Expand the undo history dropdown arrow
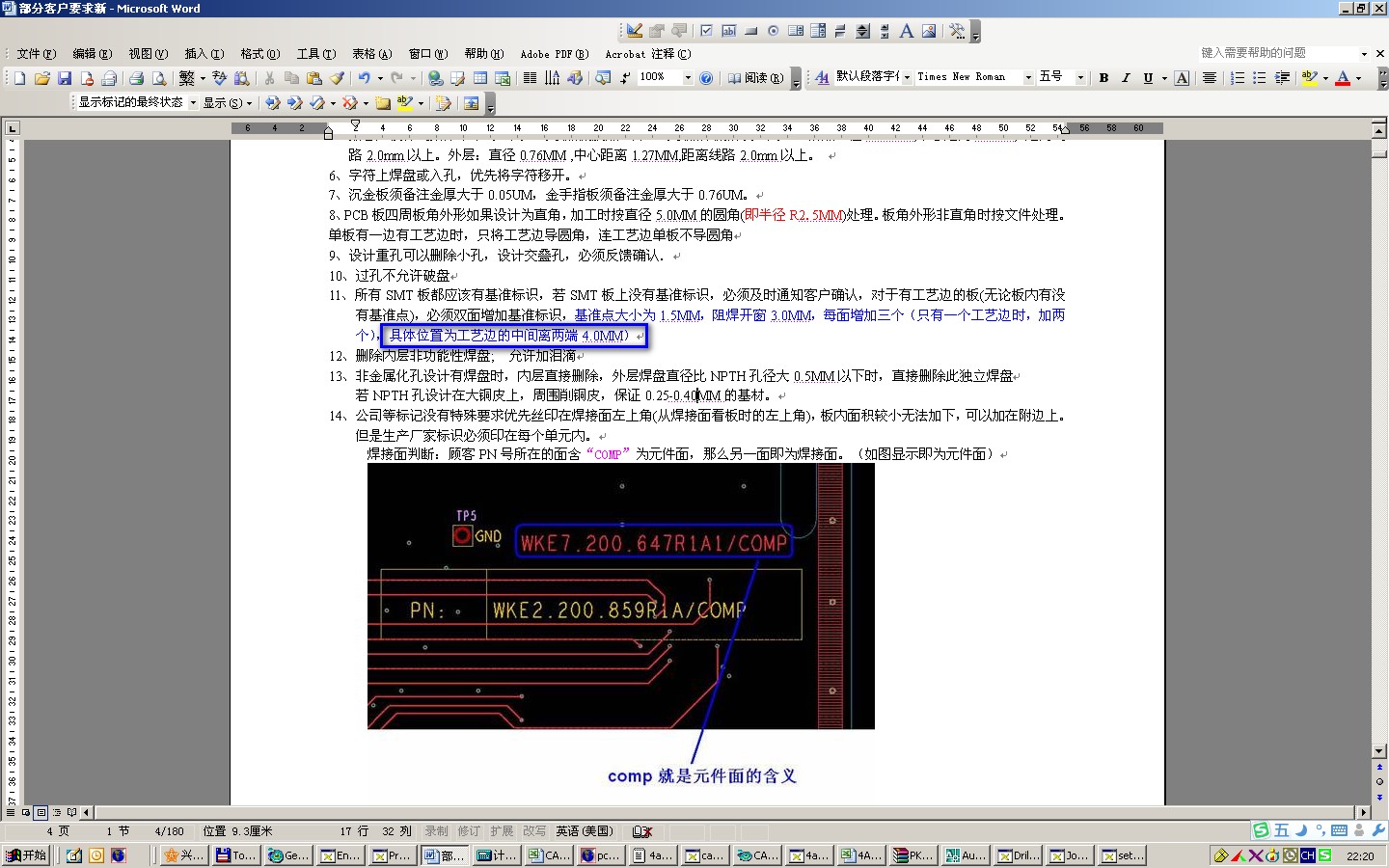Viewport: 1389px width, 868px height. (x=379, y=78)
